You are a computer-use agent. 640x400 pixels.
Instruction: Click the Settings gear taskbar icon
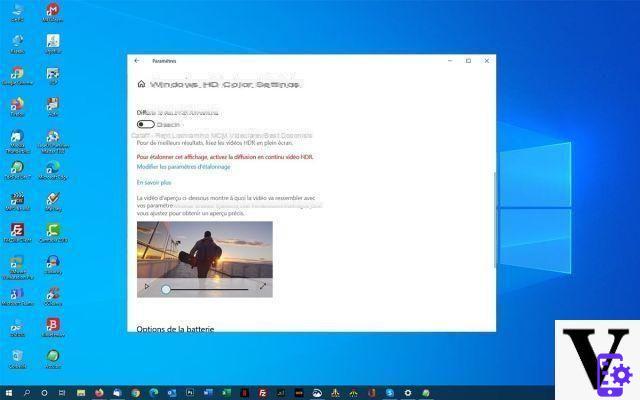coord(408,393)
